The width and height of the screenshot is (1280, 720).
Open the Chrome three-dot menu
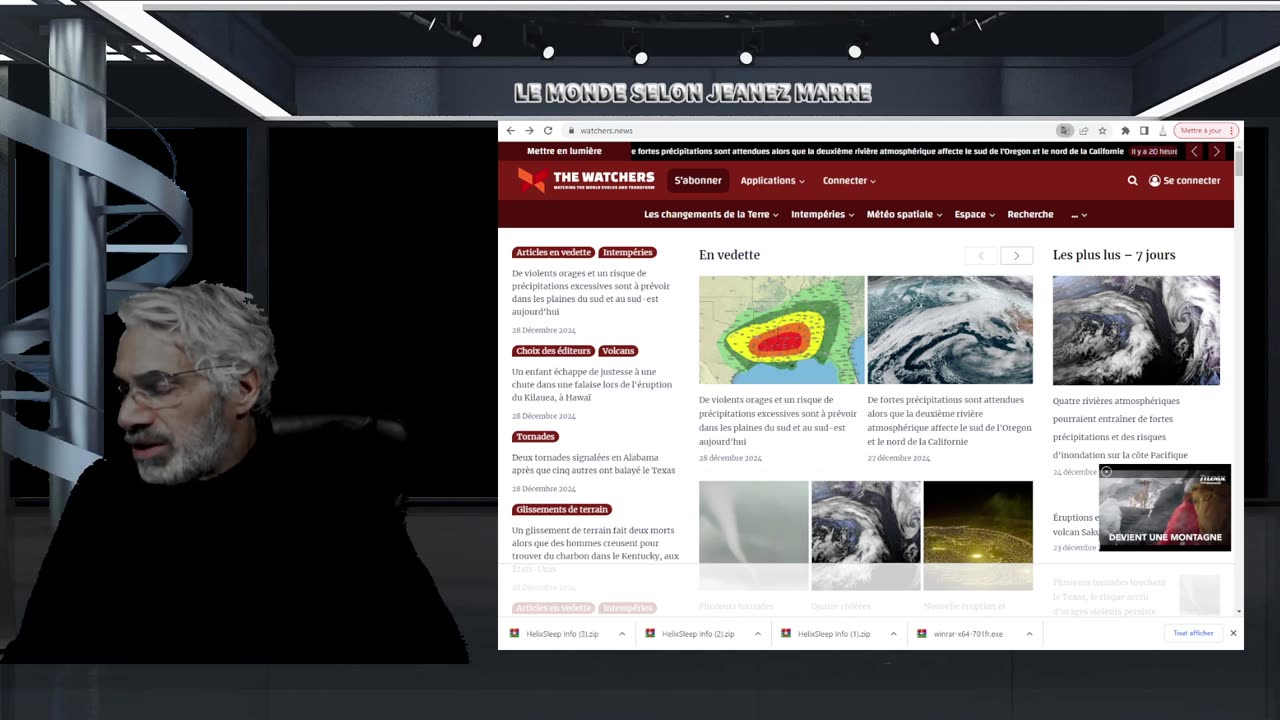tap(1231, 131)
